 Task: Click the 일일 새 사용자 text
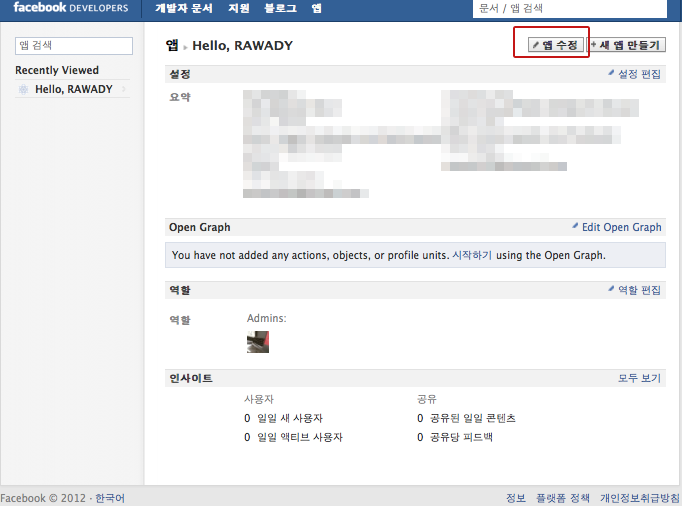[x=290, y=418]
